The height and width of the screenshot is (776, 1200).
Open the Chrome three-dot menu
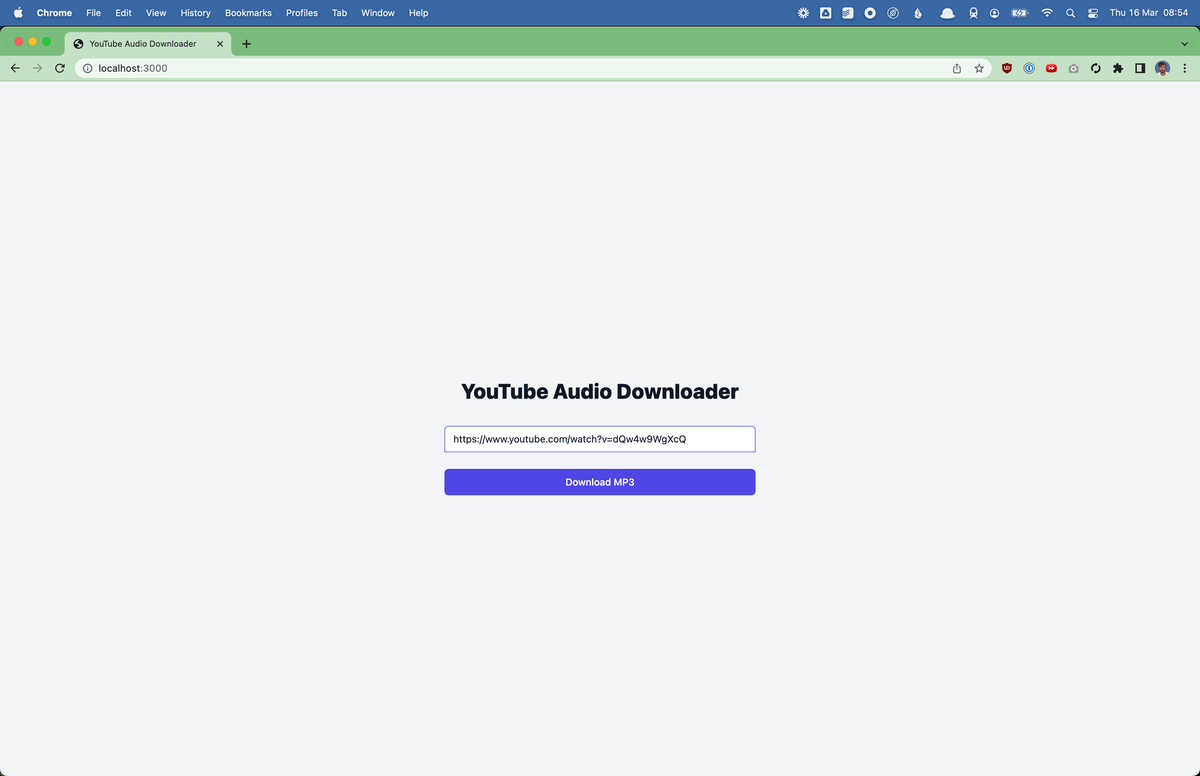(1184, 68)
